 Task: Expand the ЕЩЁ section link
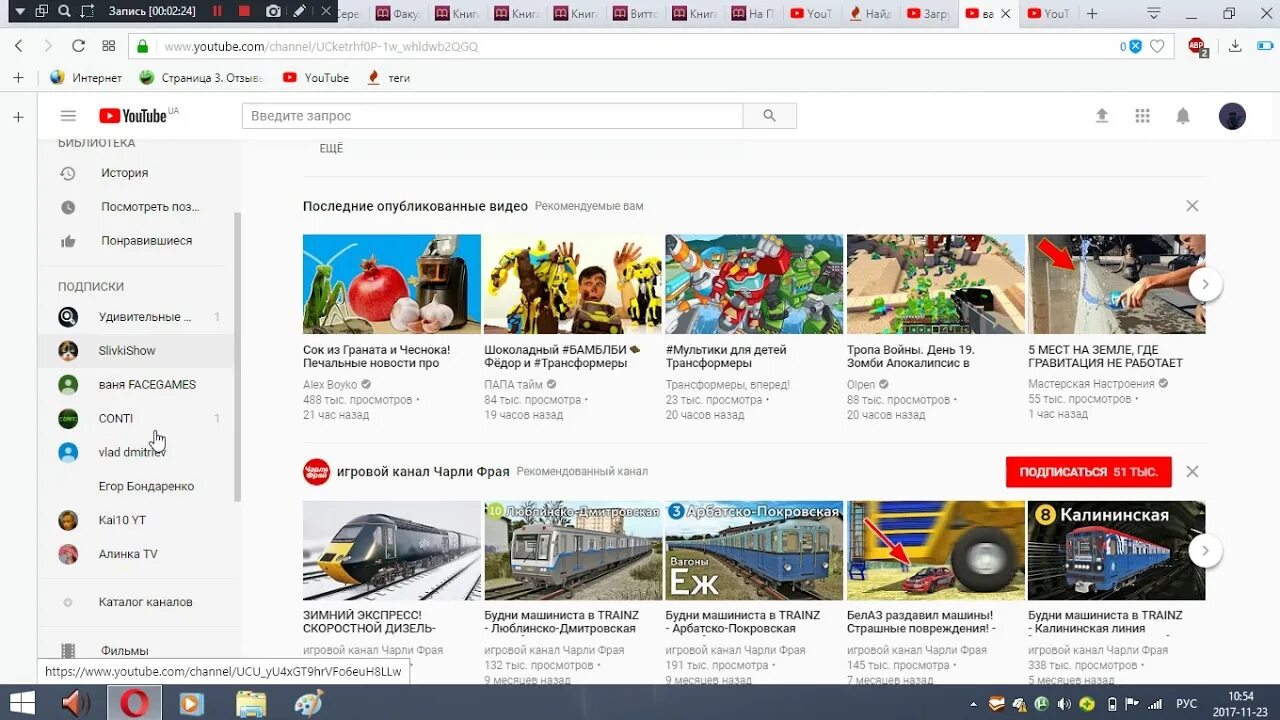pos(331,148)
